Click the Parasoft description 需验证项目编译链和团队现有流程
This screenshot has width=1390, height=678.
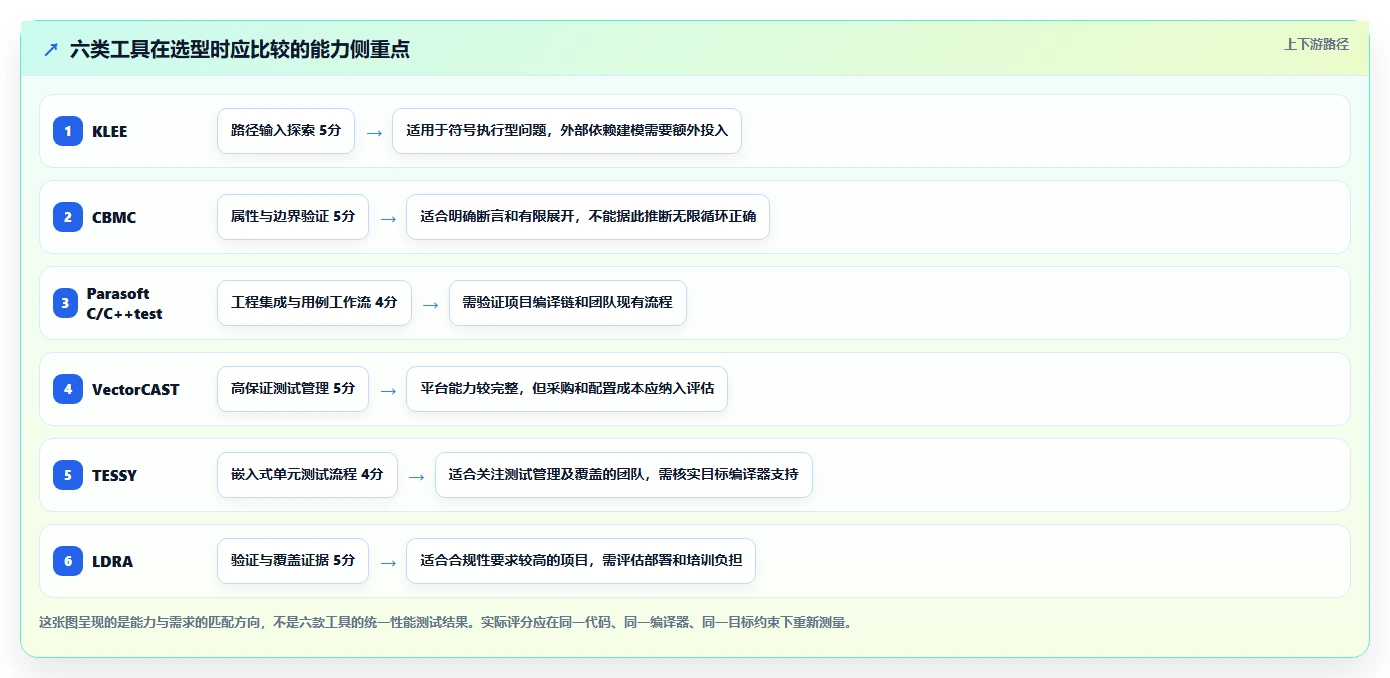click(x=568, y=303)
